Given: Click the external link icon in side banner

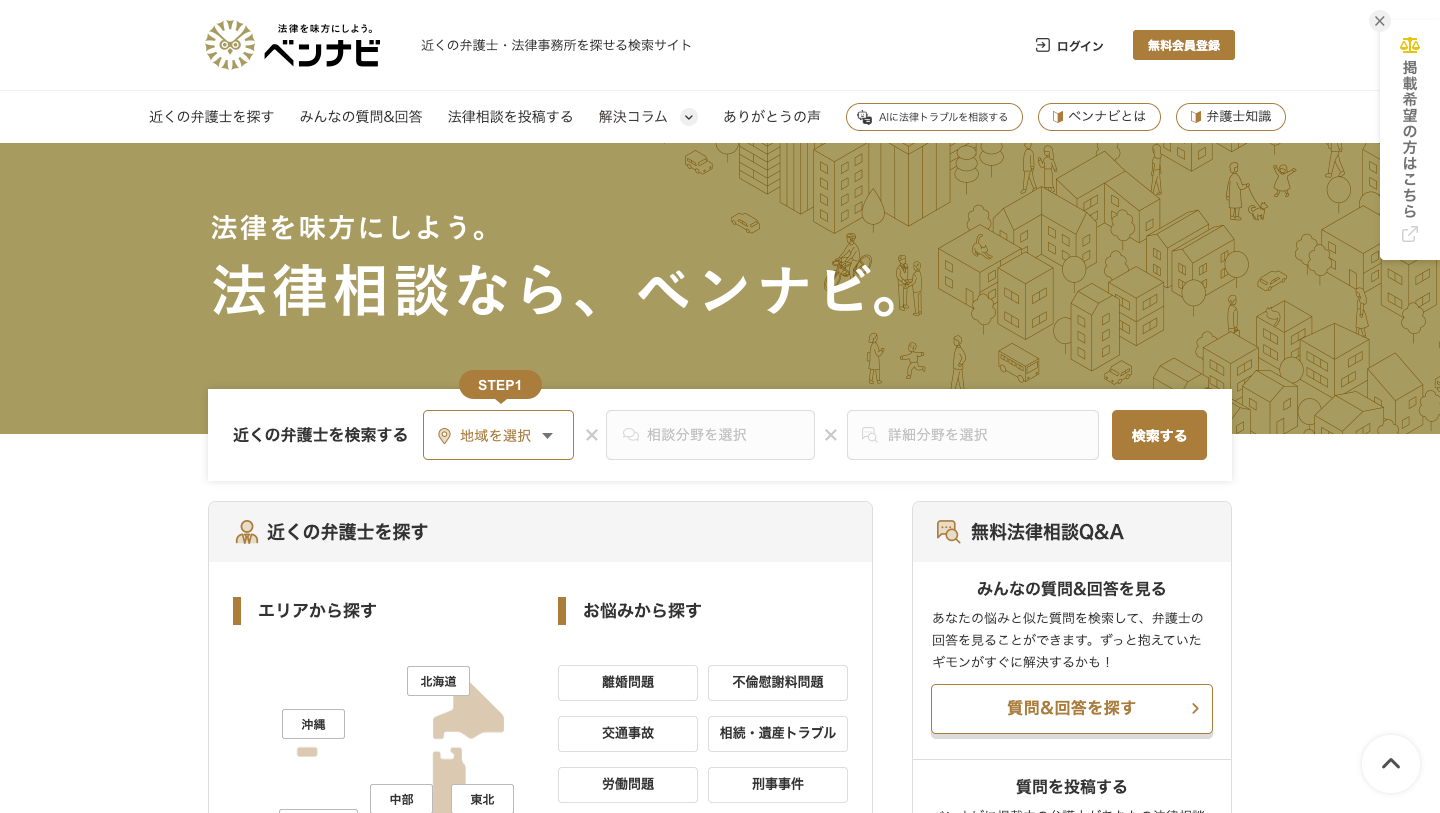Looking at the screenshot, I should pyautogui.click(x=1410, y=234).
